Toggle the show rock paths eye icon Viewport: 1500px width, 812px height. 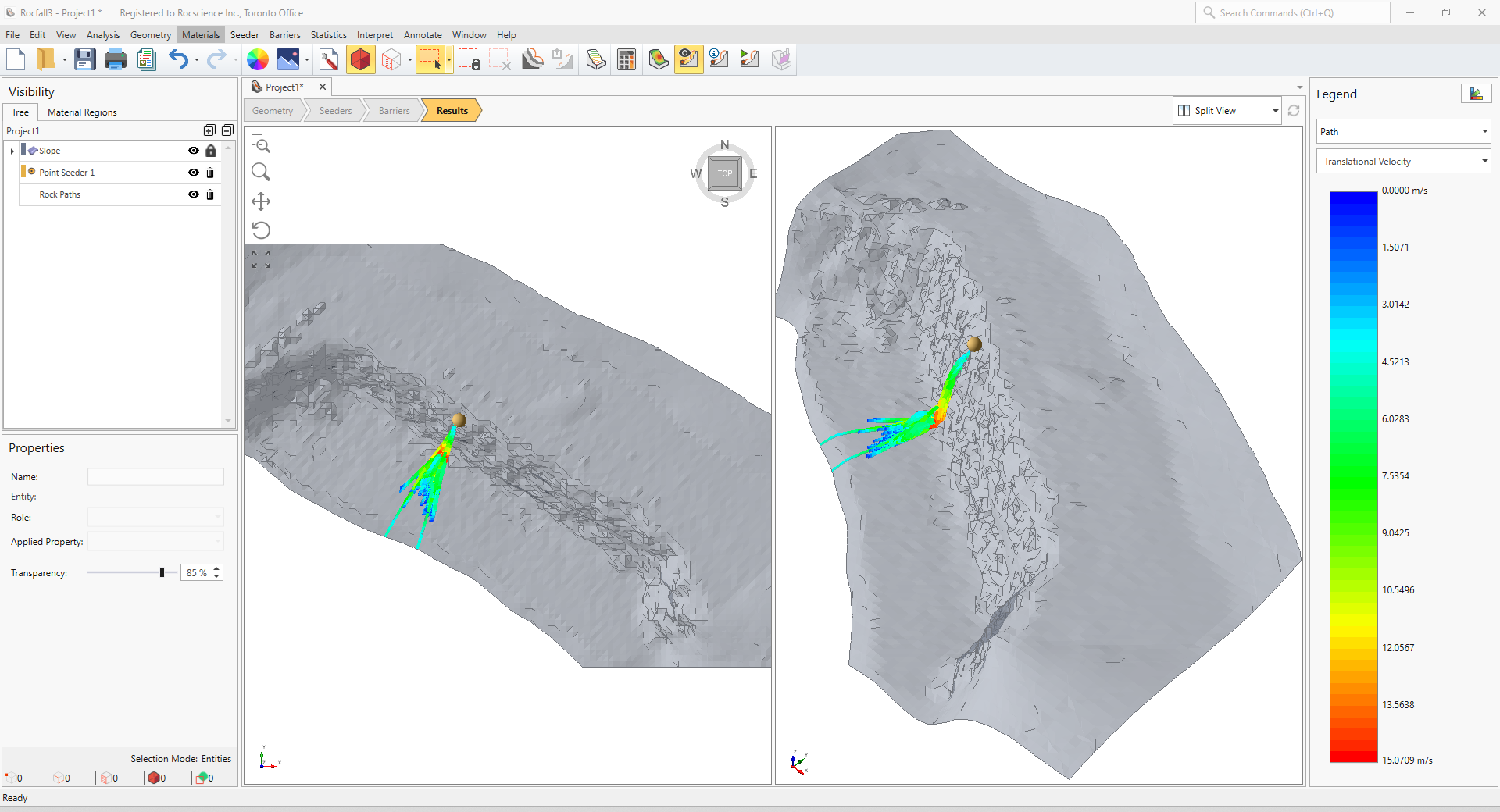688,59
